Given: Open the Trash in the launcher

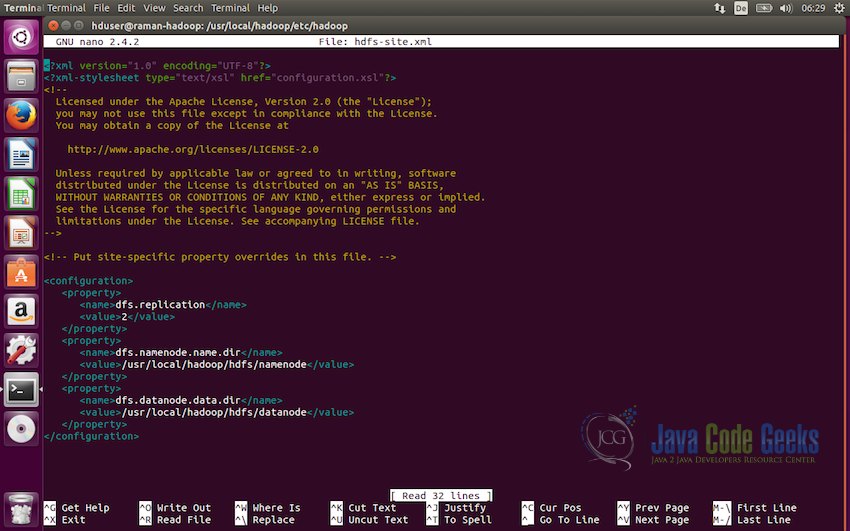Looking at the screenshot, I should pos(21,510).
